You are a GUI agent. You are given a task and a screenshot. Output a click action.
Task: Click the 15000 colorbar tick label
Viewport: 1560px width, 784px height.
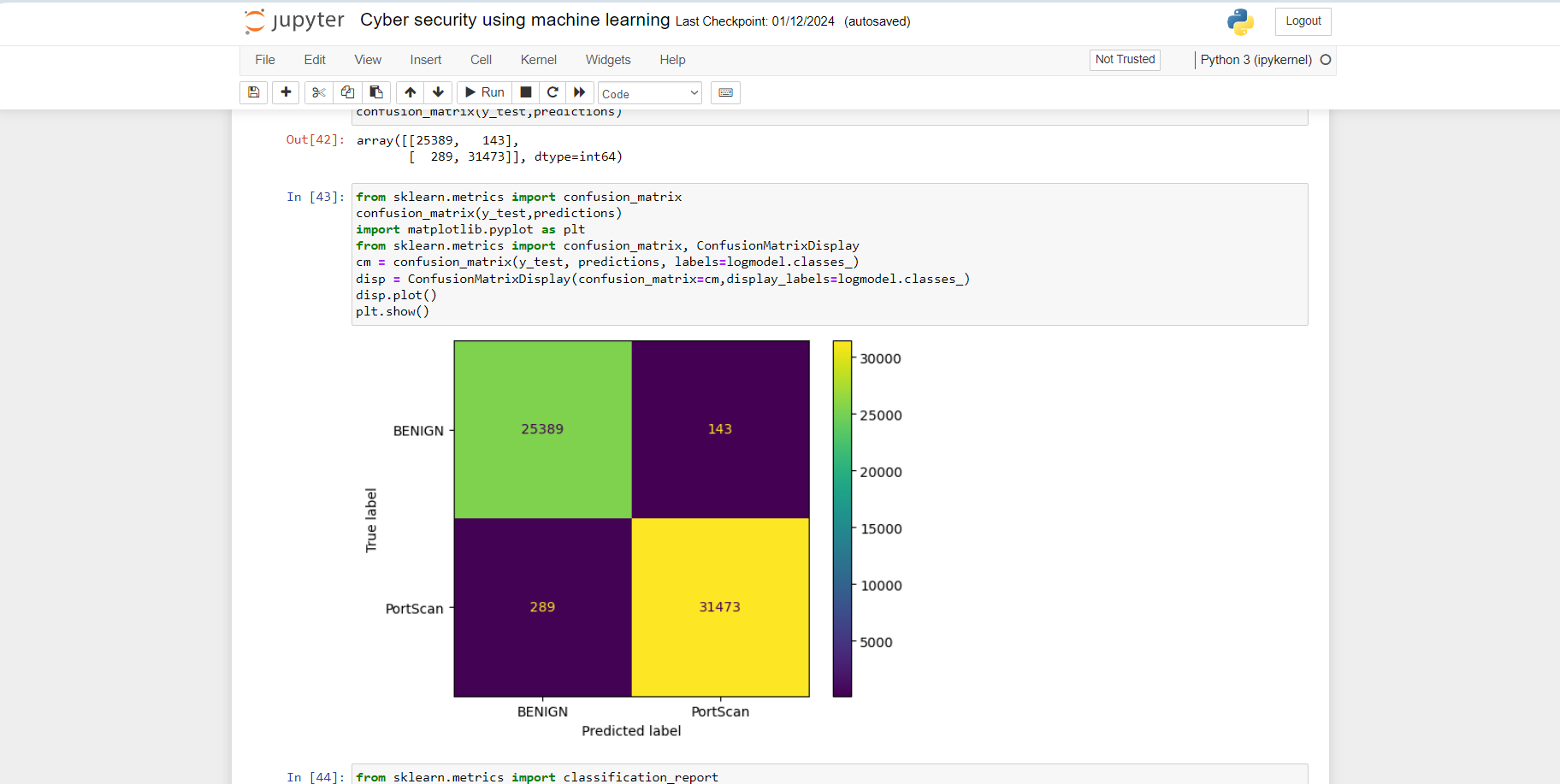pyautogui.click(x=881, y=529)
